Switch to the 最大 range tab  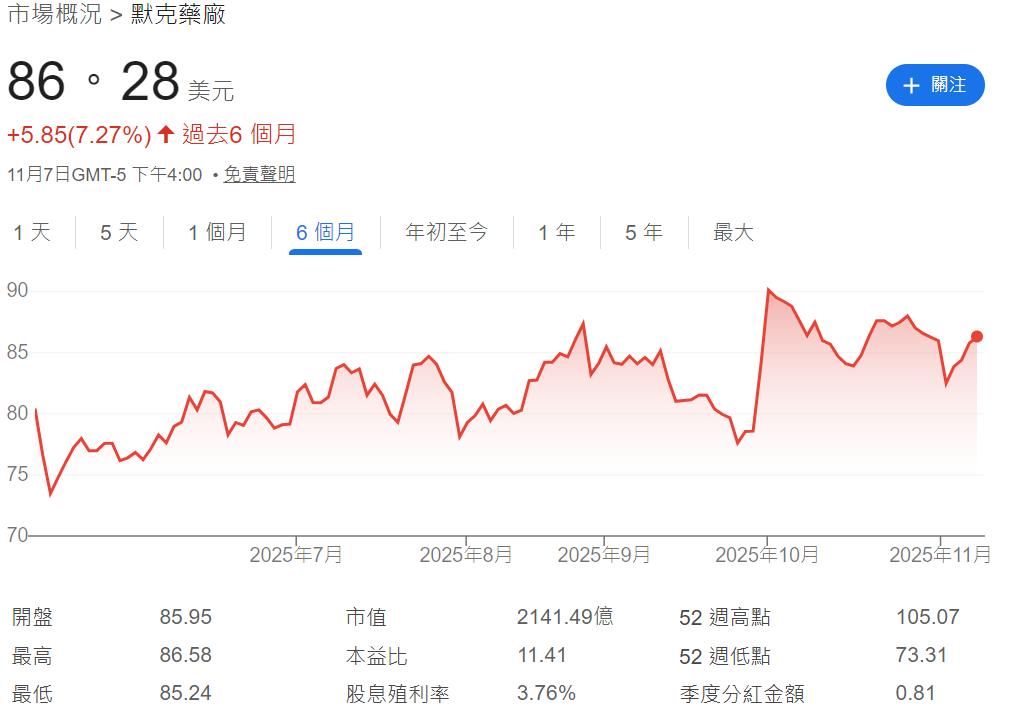pyautogui.click(x=732, y=232)
